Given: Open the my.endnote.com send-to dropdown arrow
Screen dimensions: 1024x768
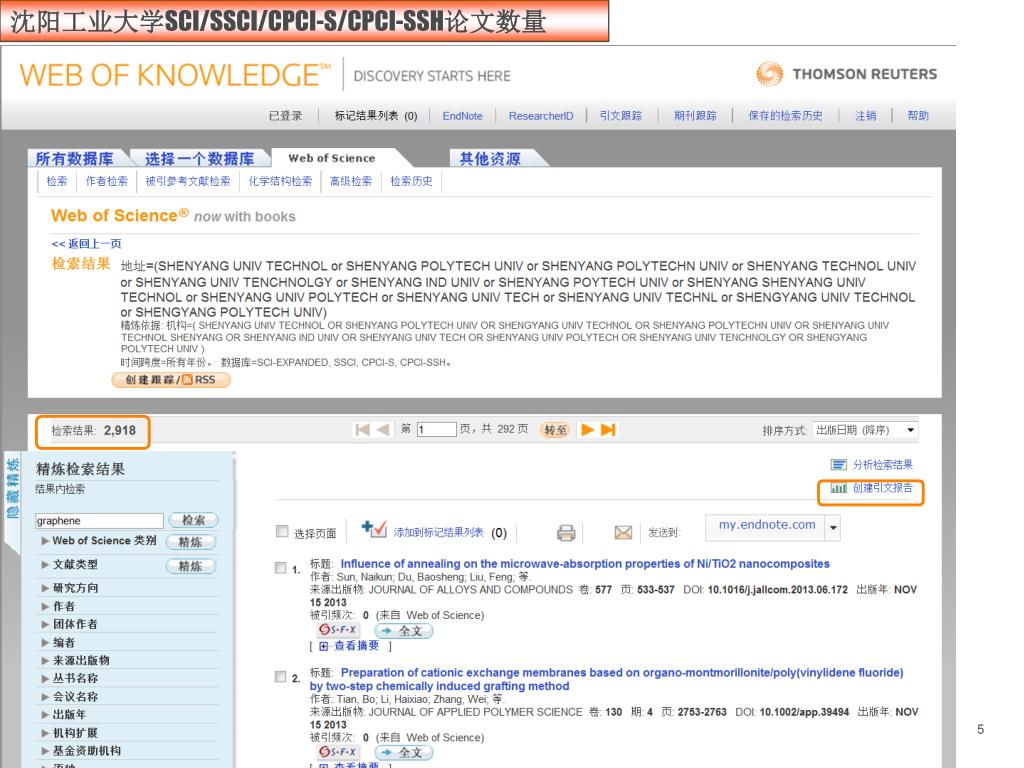Looking at the screenshot, I should (x=833, y=528).
